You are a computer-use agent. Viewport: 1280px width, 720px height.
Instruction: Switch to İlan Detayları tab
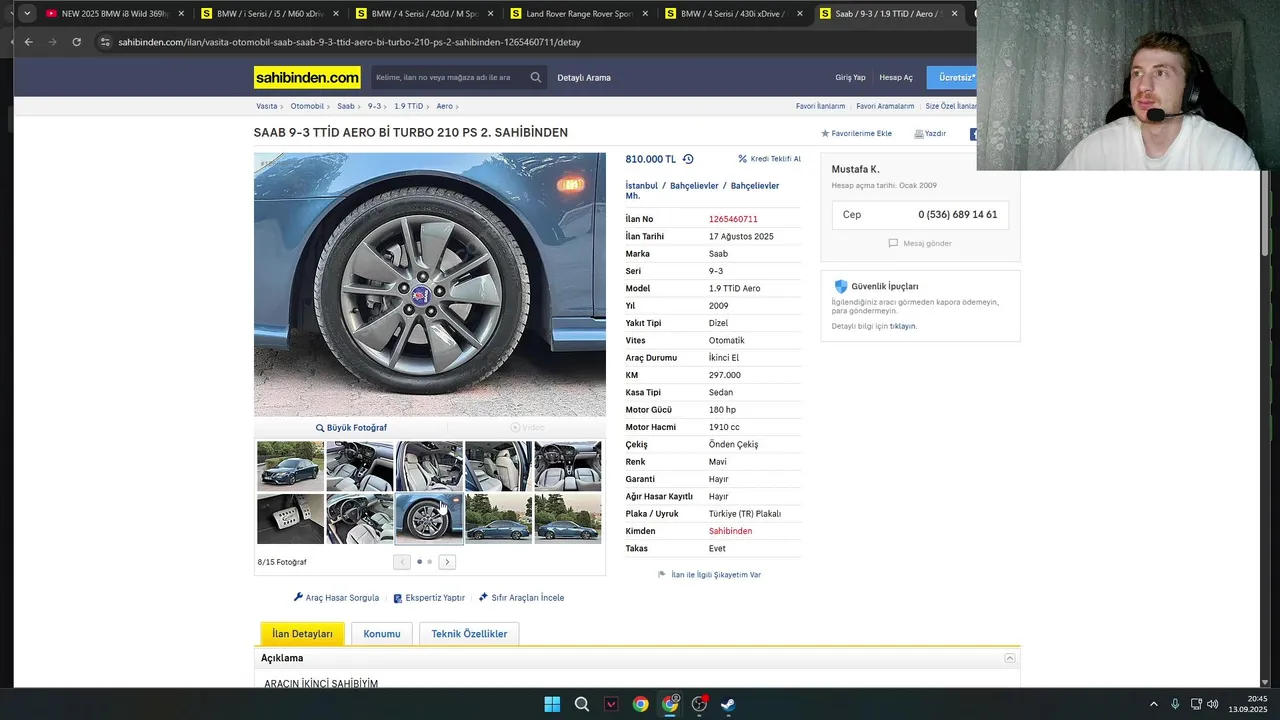302,633
